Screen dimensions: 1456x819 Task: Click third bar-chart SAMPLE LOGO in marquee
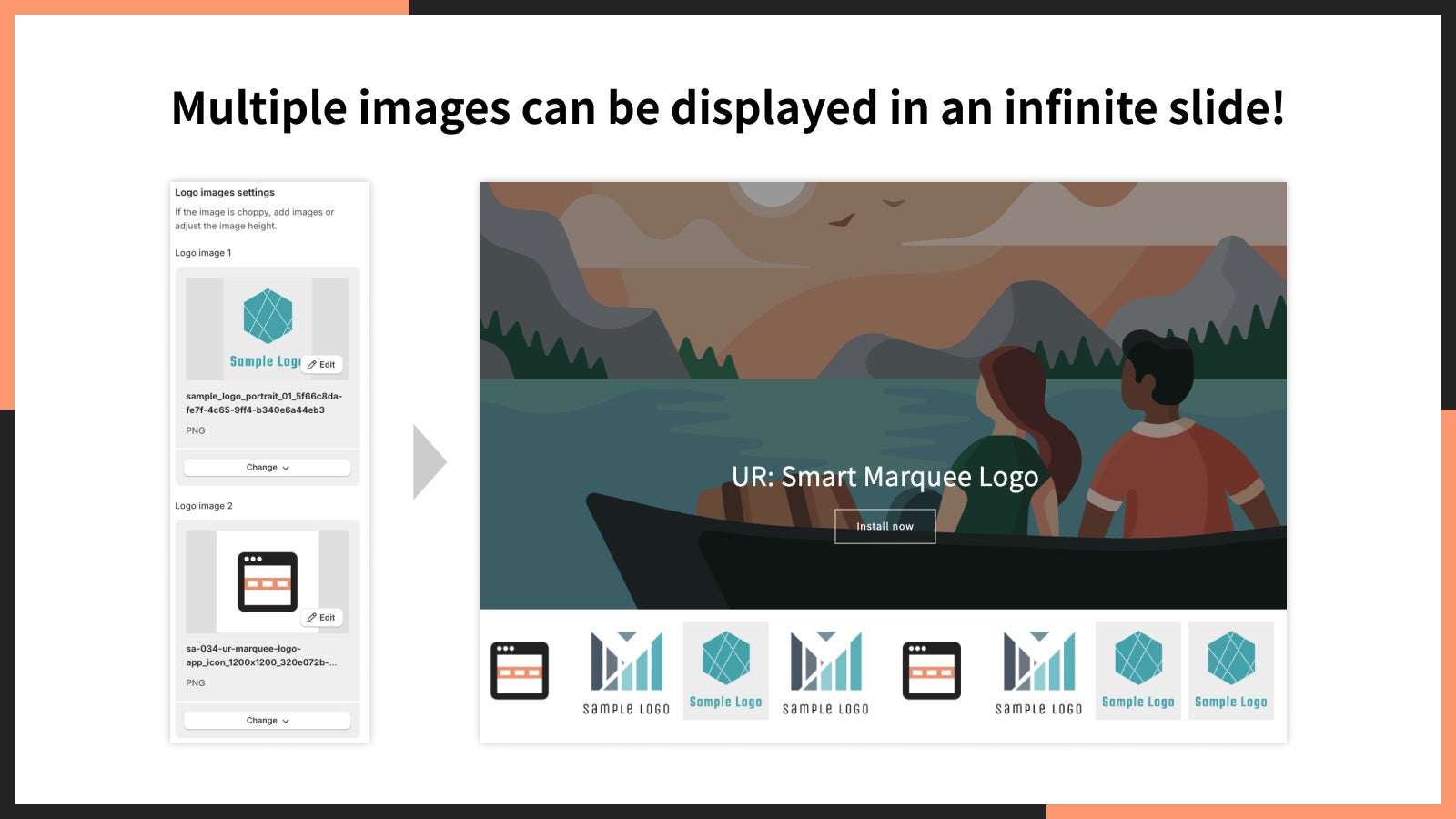(1038, 672)
